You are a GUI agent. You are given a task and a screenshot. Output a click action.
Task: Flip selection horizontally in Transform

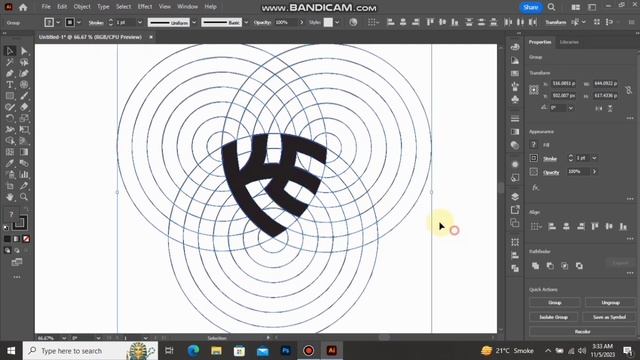coord(598,108)
